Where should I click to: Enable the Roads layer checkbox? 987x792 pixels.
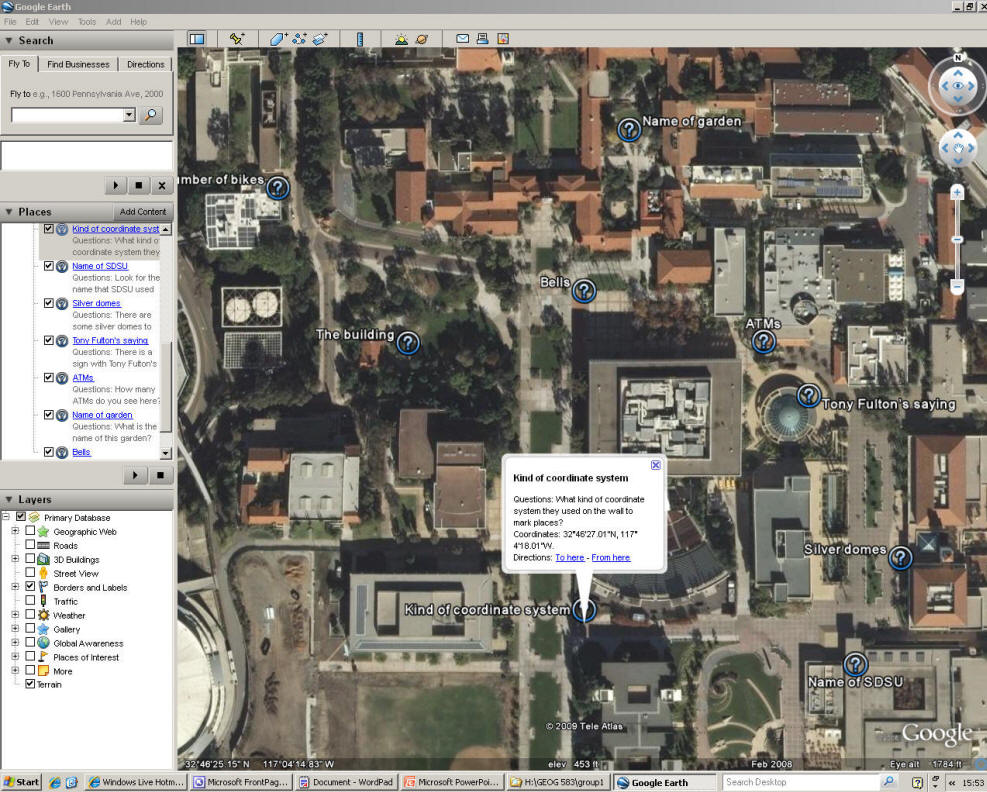[30, 545]
